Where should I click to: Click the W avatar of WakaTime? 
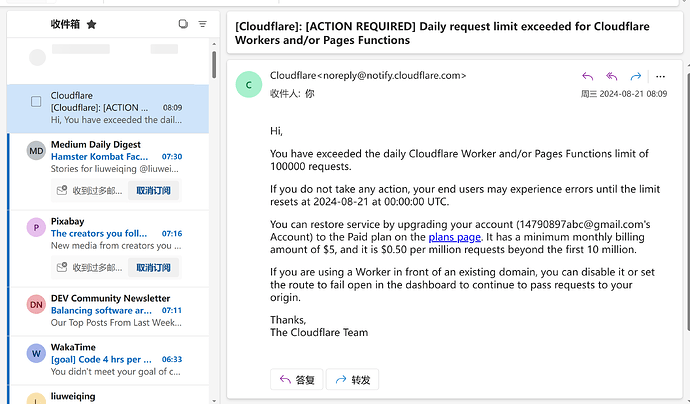36,353
